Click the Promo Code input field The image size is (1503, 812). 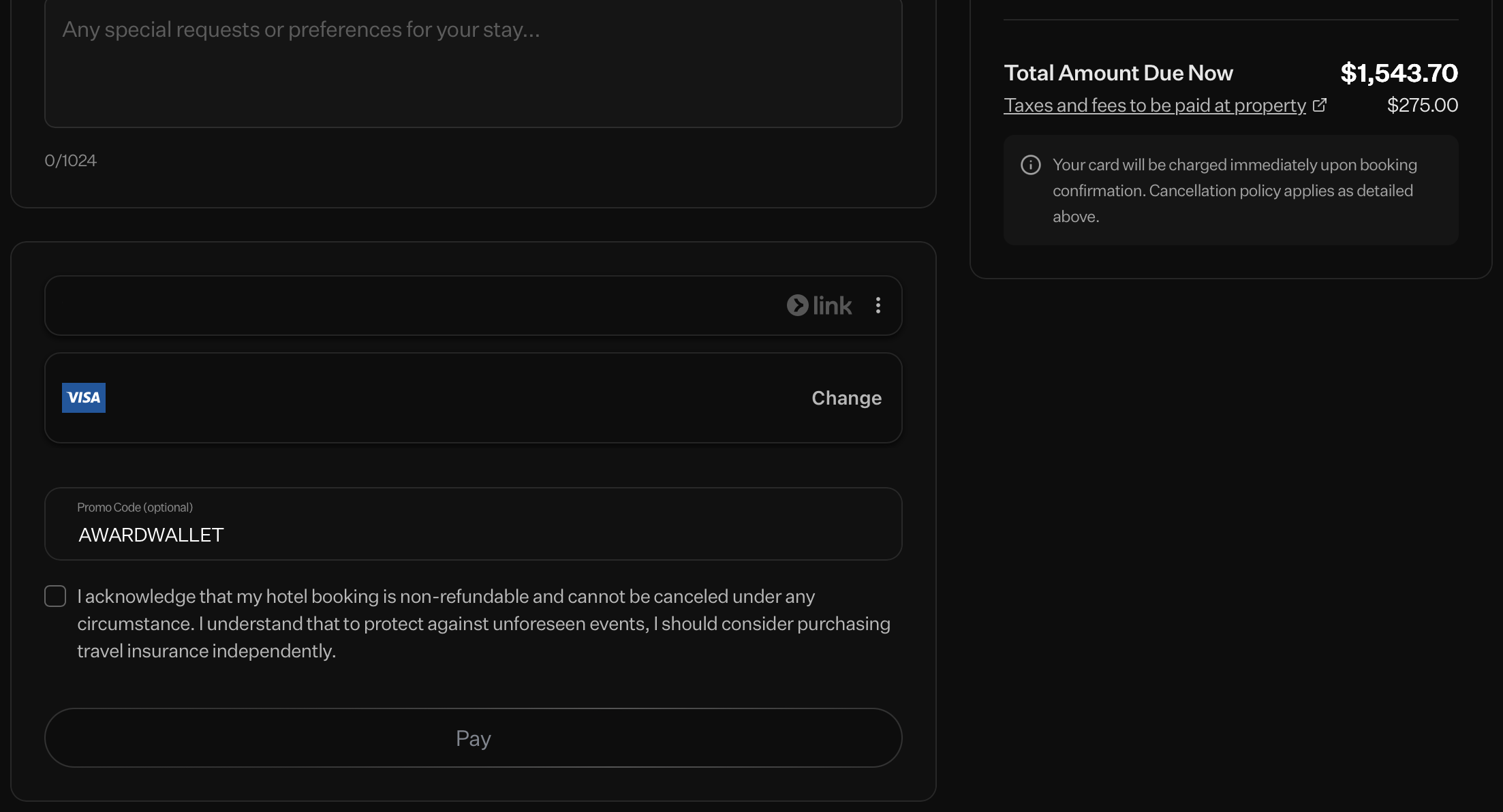click(x=473, y=525)
